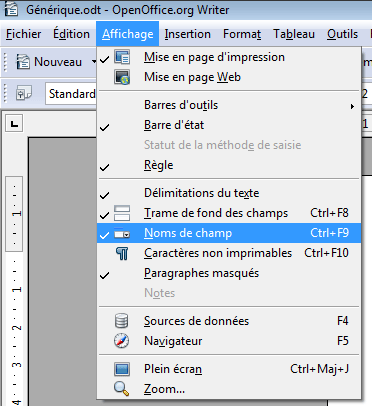Open the Outils menu

coord(342,34)
